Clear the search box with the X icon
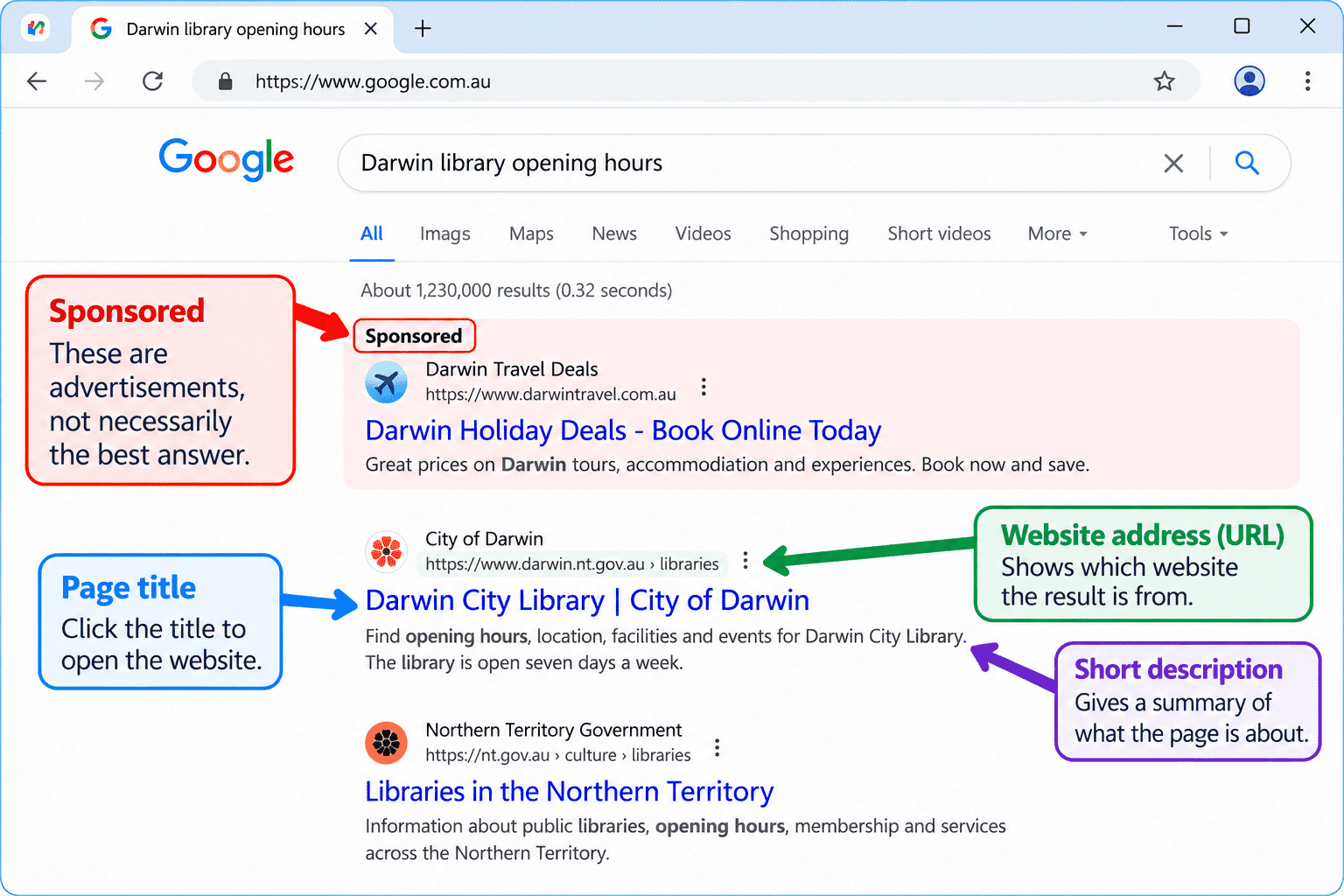 pos(1173,163)
